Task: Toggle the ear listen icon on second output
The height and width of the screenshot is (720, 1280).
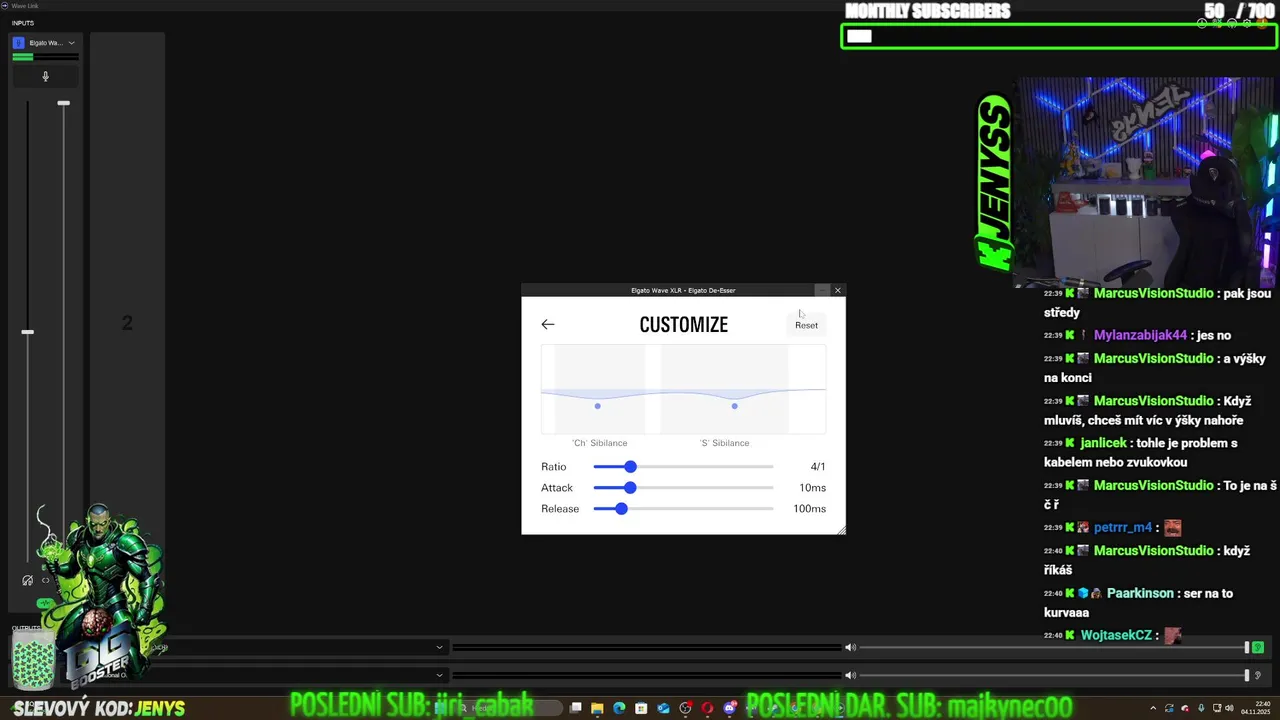Action: pos(1258,675)
